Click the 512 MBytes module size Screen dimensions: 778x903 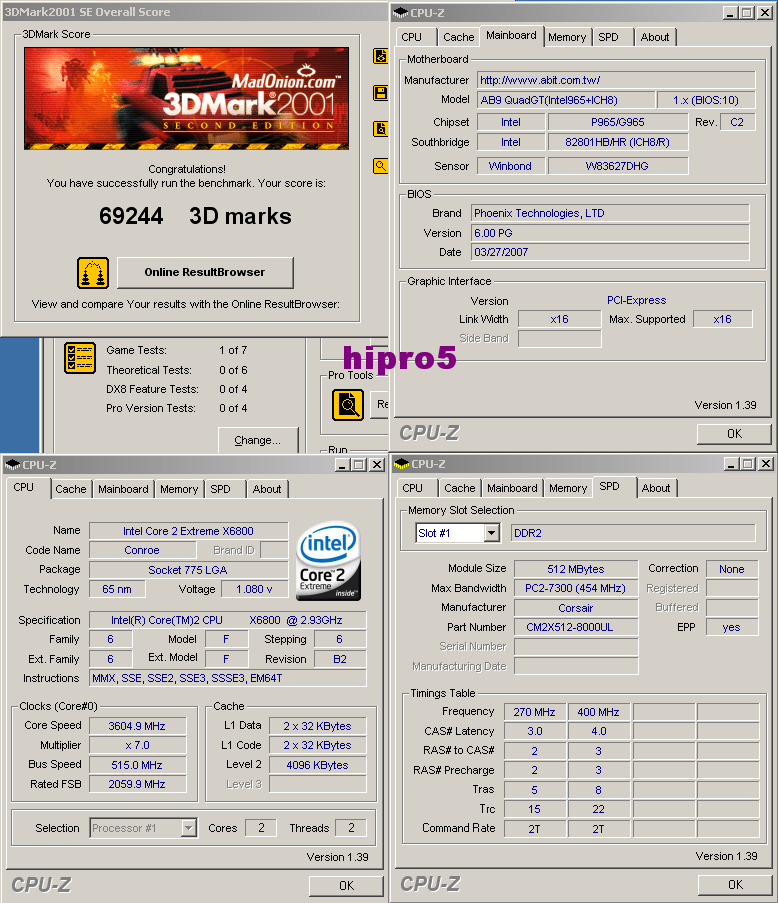[x=576, y=569]
